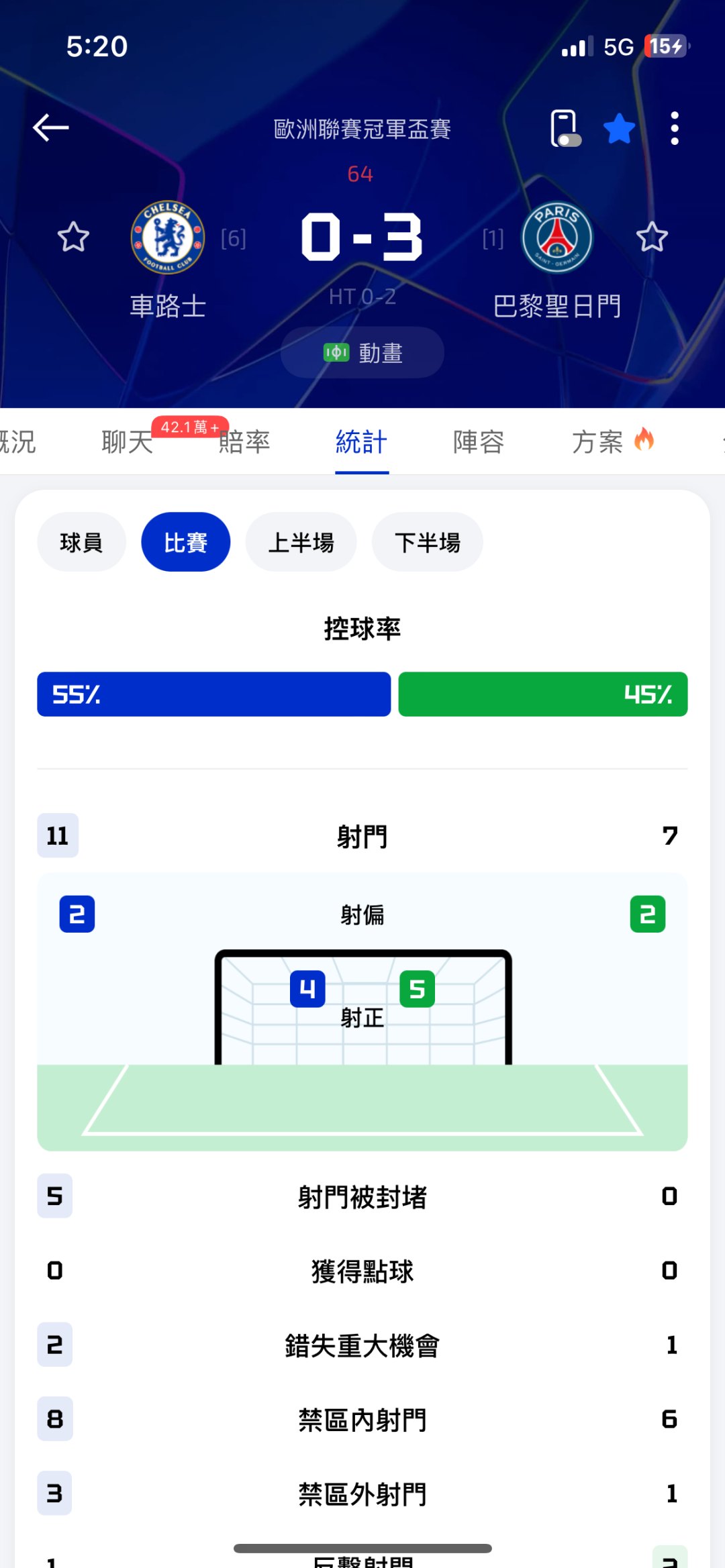Toggle the phone notification switch icon
This screenshot has height=1568, width=725.
click(565, 127)
